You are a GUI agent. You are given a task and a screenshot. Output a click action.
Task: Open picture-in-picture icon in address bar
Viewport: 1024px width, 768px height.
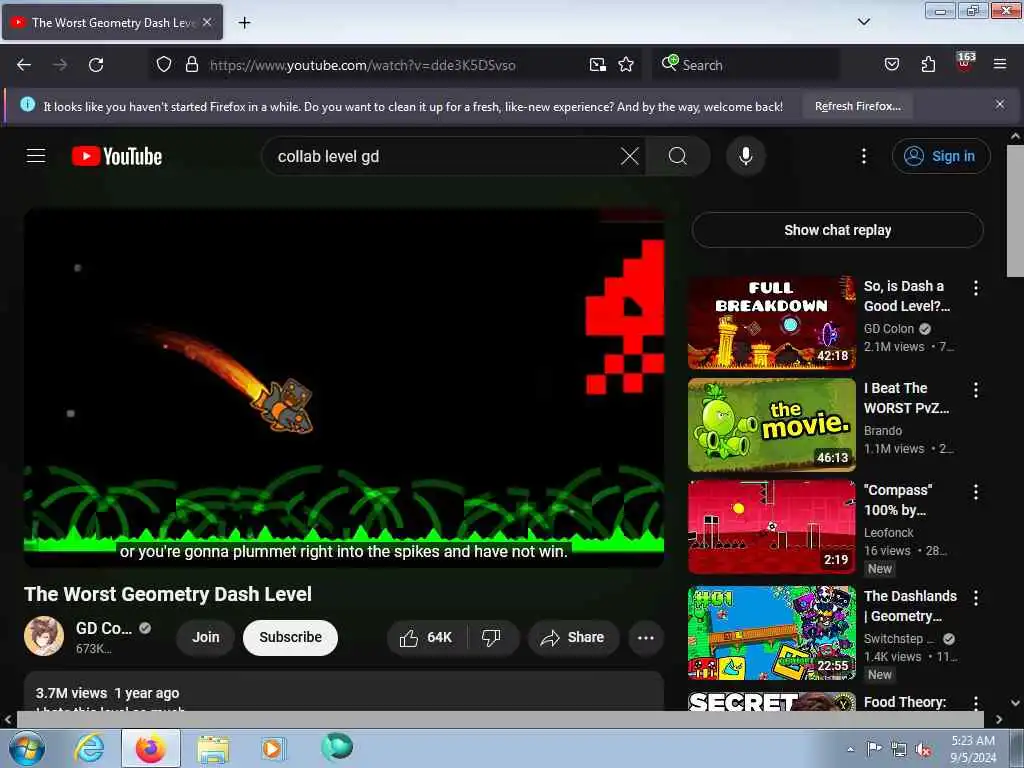pyautogui.click(x=598, y=65)
